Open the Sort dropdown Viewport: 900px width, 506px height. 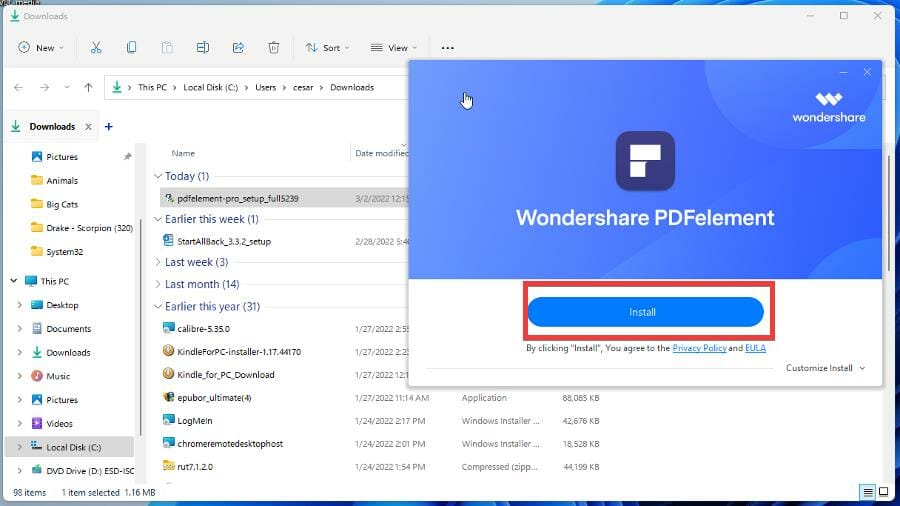click(x=328, y=48)
